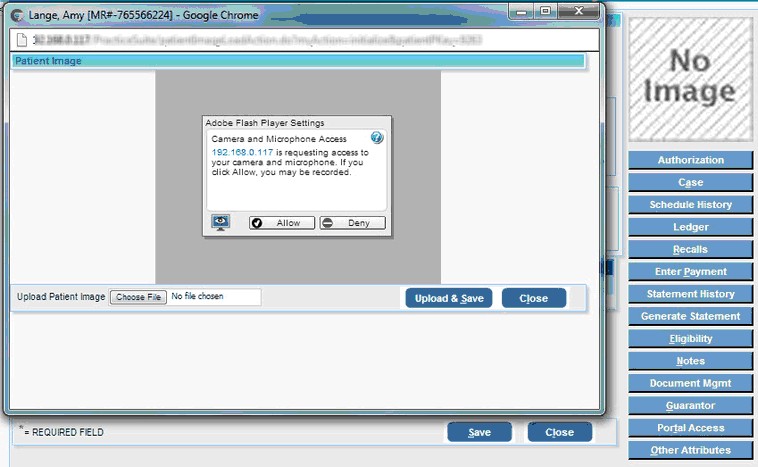Allow camera and microphone access
The height and width of the screenshot is (467, 758).
click(x=281, y=223)
